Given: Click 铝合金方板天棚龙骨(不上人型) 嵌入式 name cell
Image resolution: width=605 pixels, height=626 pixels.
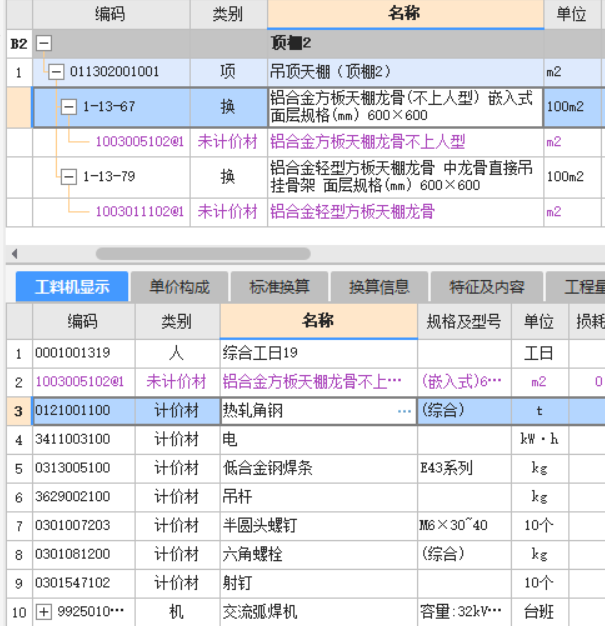Looking at the screenshot, I should [405, 107].
